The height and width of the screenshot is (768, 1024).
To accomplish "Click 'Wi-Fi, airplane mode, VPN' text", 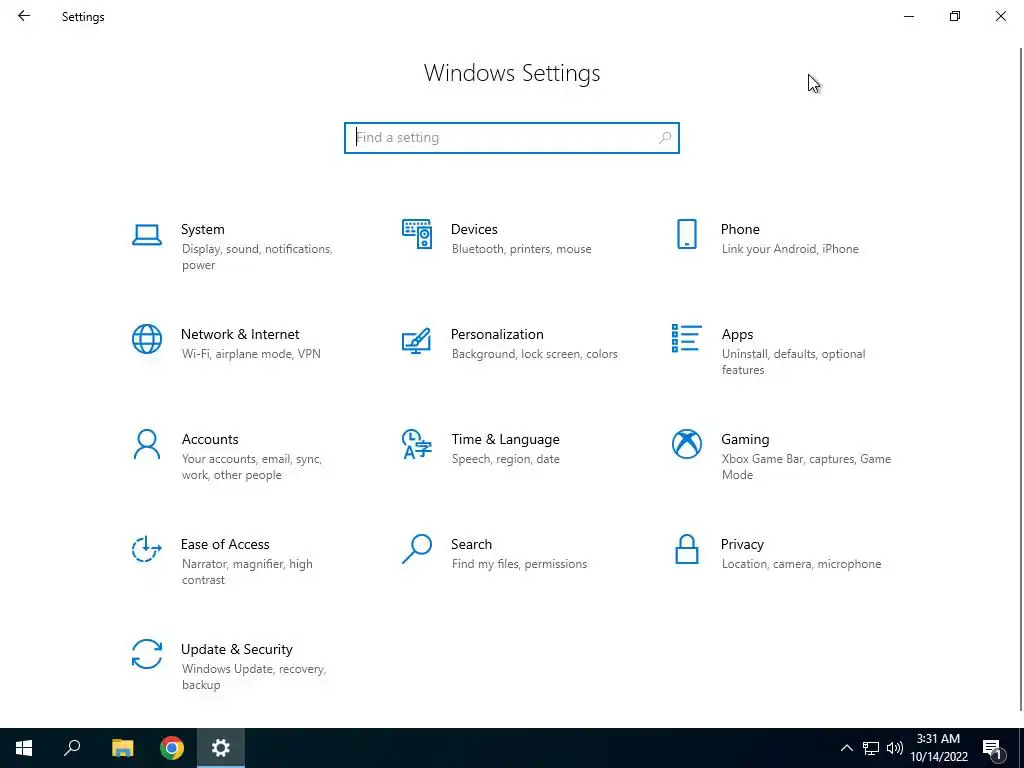I will (251, 354).
